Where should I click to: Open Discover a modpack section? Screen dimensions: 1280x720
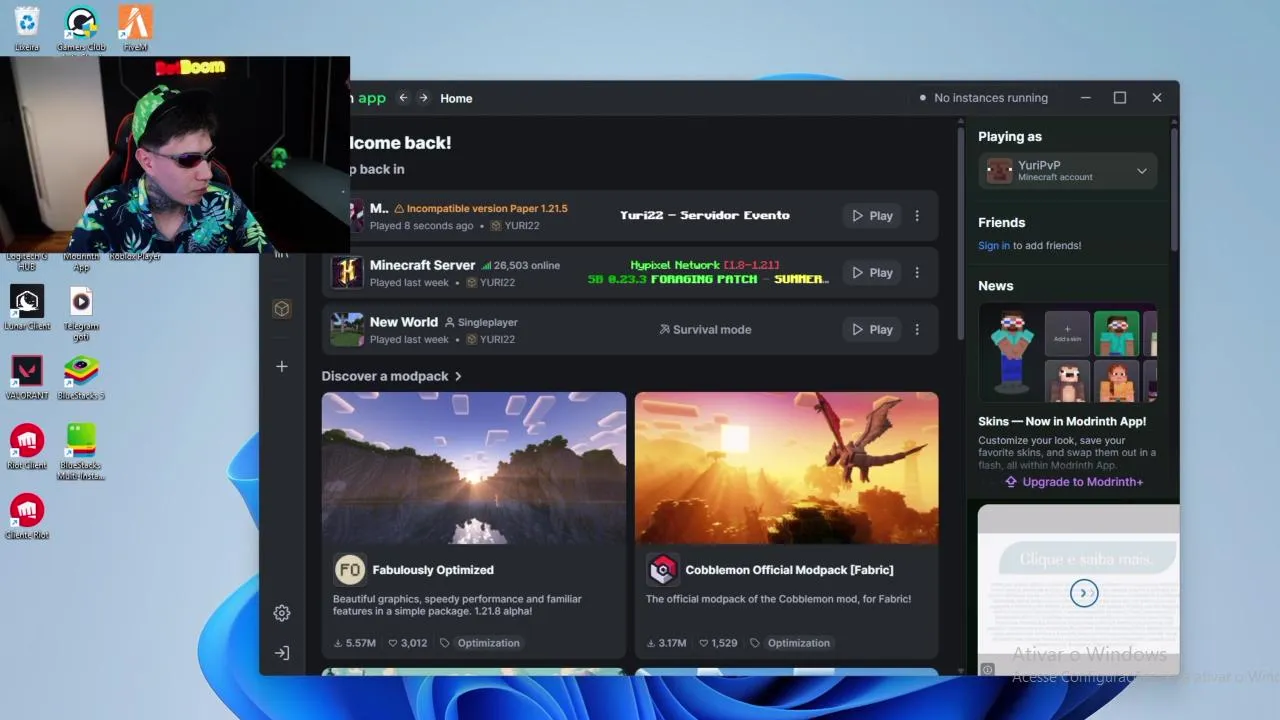point(392,376)
